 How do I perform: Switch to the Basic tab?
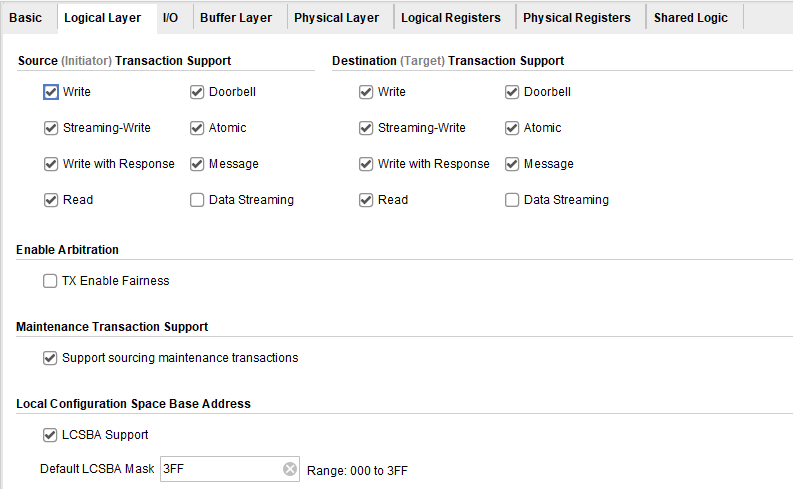[25, 18]
